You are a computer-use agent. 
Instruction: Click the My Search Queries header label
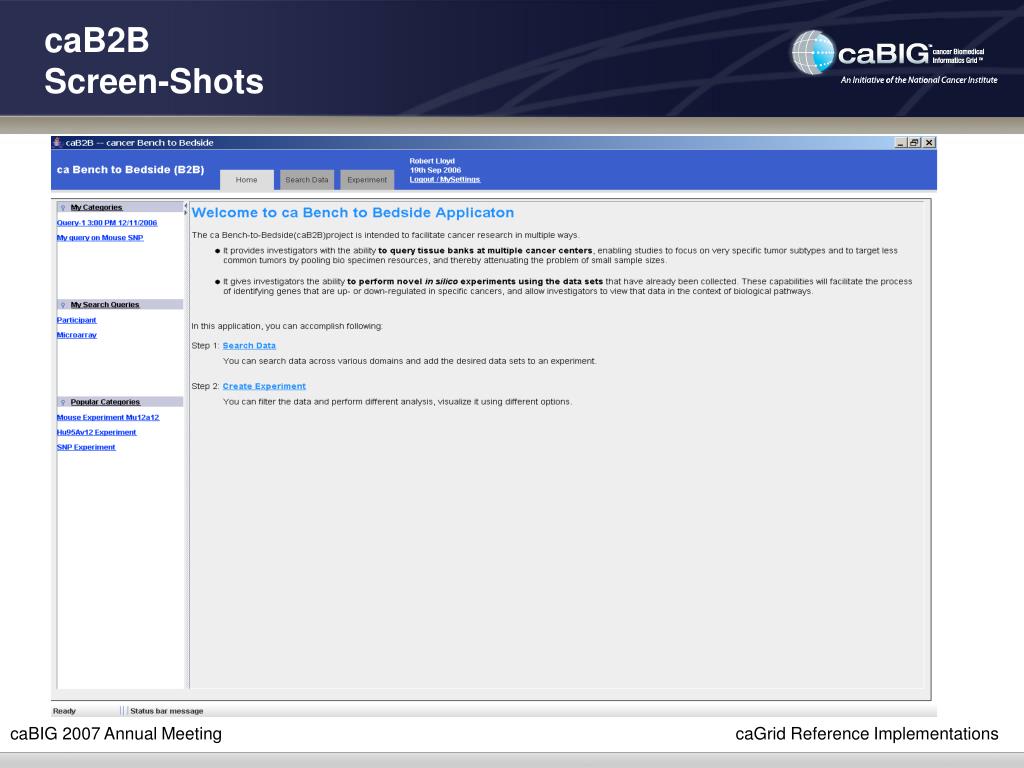104,305
